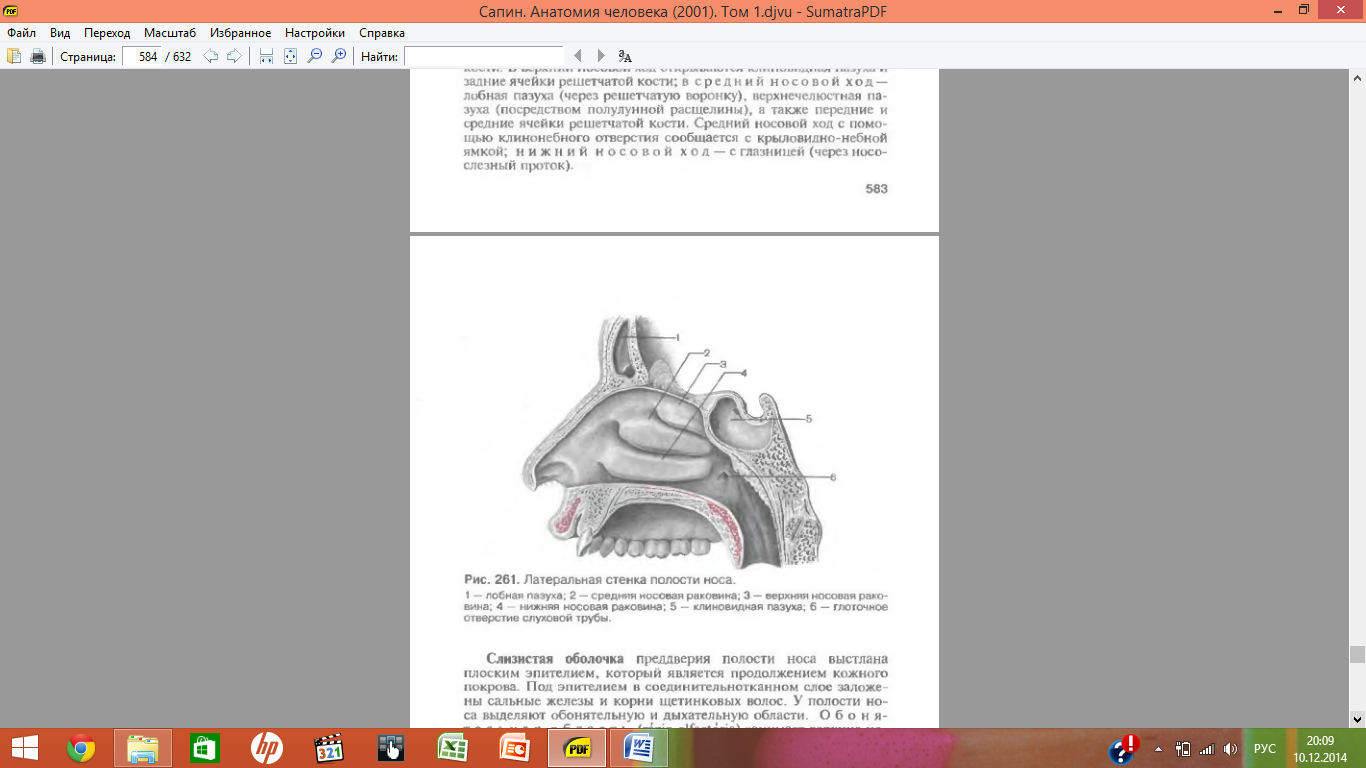Open the clock showing 20:09
The width and height of the screenshot is (1366, 768).
click(x=1320, y=748)
